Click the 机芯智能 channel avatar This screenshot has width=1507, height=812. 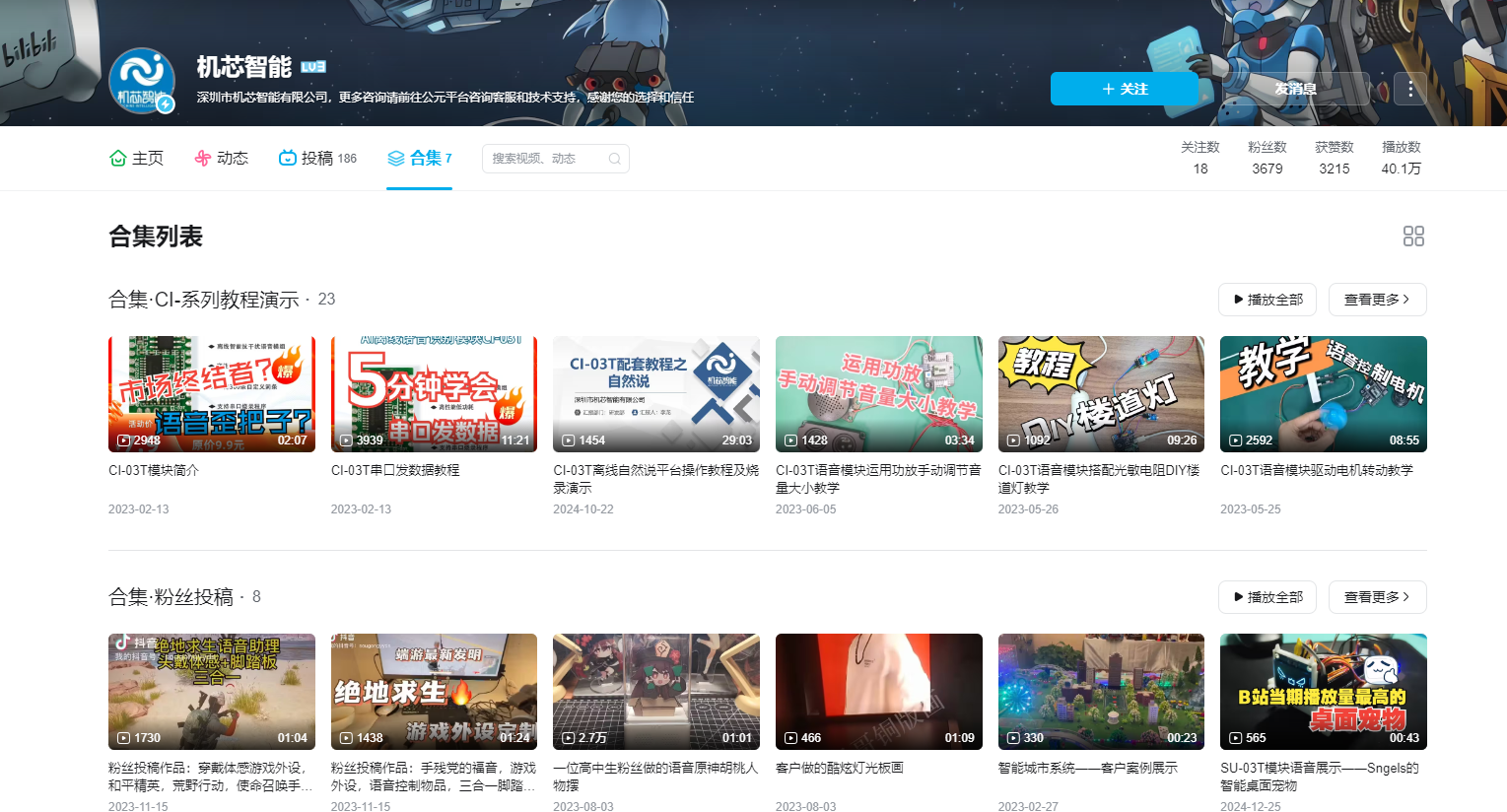pos(141,81)
